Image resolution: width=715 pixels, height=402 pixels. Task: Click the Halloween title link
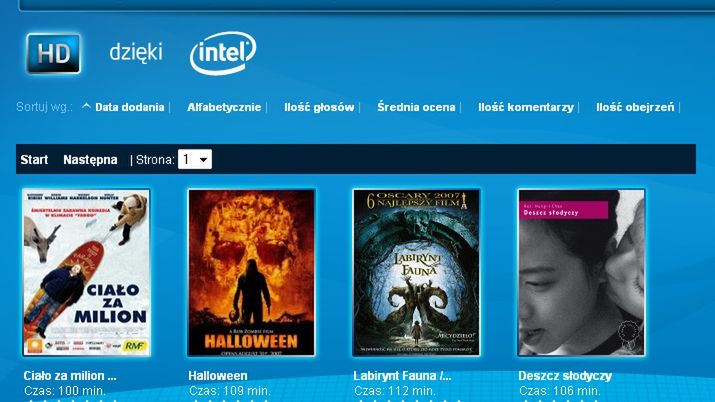[x=218, y=376]
